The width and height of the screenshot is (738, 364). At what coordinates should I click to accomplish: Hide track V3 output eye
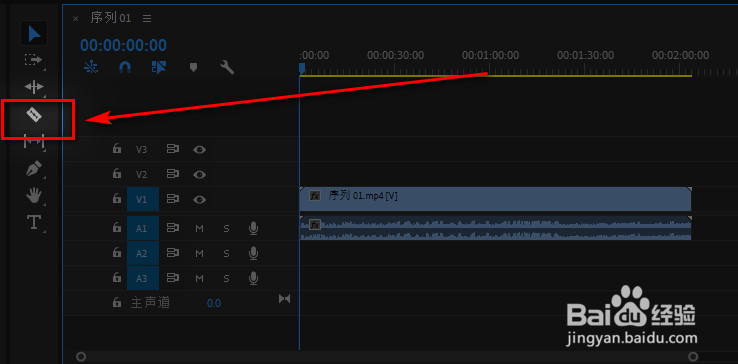[200, 150]
